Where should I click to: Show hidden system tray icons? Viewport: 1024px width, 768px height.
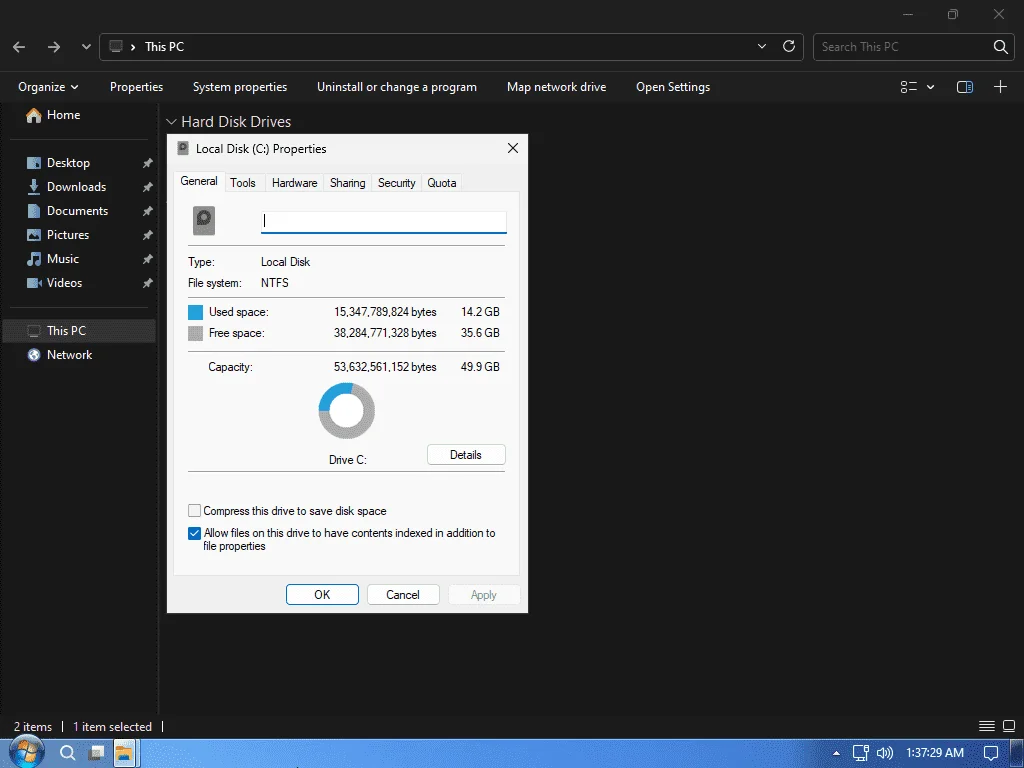pyautogui.click(x=836, y=753)
